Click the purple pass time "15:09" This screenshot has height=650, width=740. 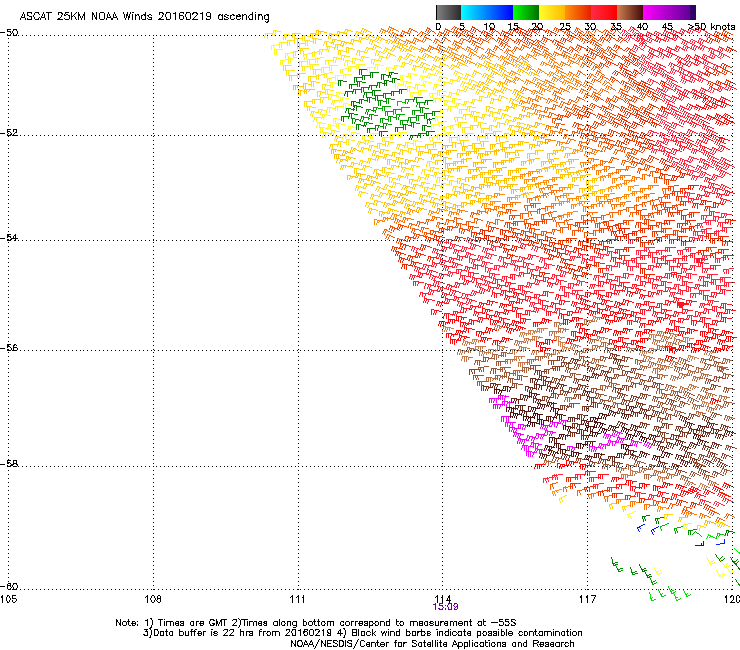click(x=446, y=607)
